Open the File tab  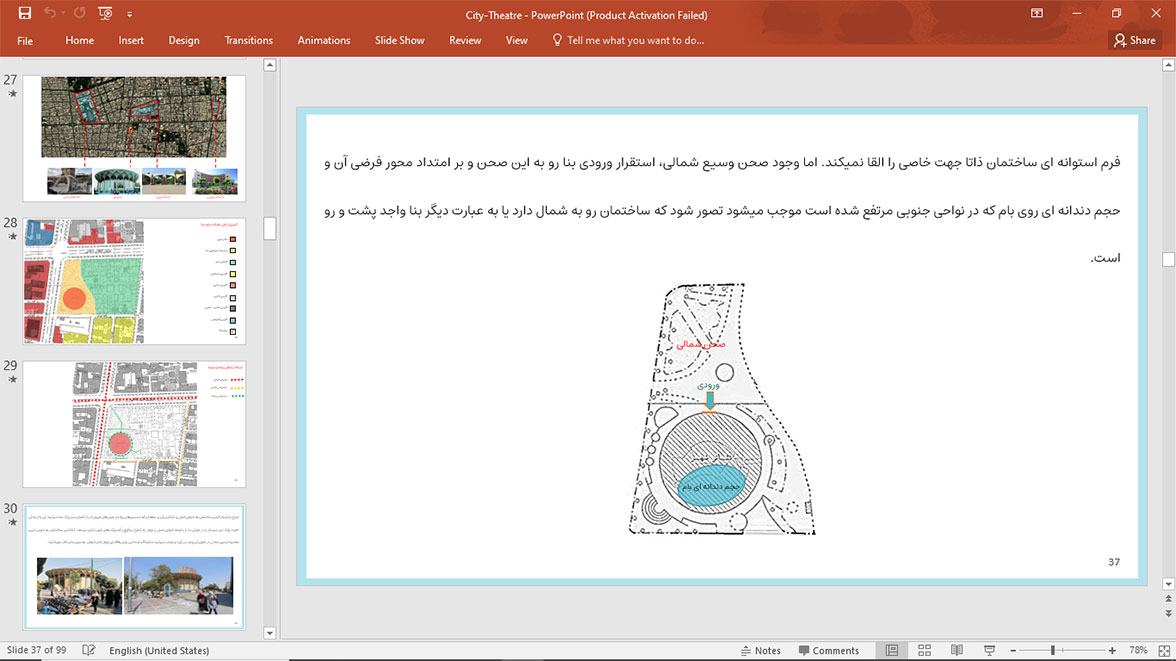pyautogui.click(x=25, y=41)
